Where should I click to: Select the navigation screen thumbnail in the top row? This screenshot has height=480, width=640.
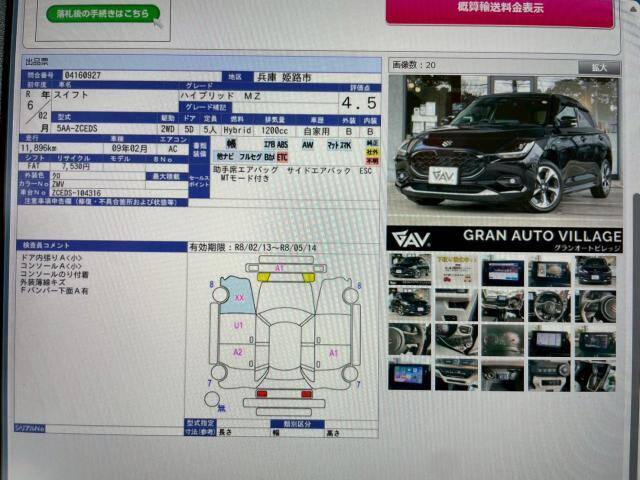pos(502,271)
